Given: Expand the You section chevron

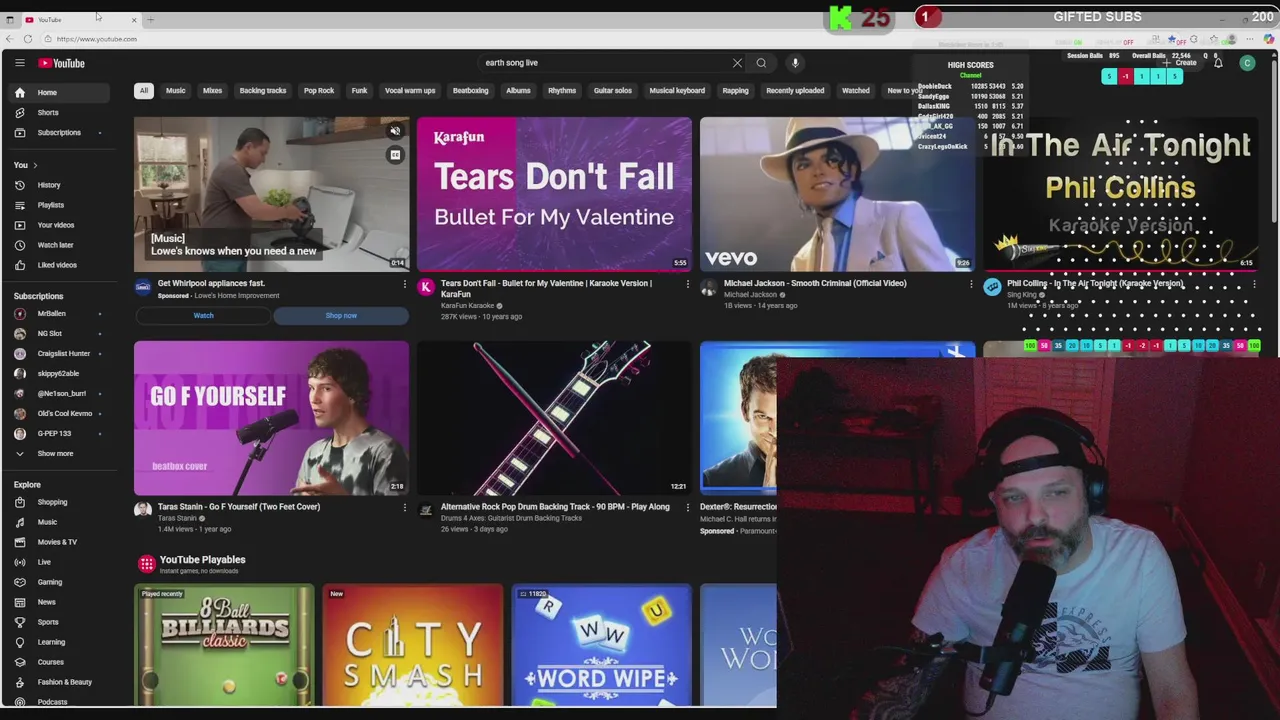Looking at the screenshot, I should (x=35, y=165).
